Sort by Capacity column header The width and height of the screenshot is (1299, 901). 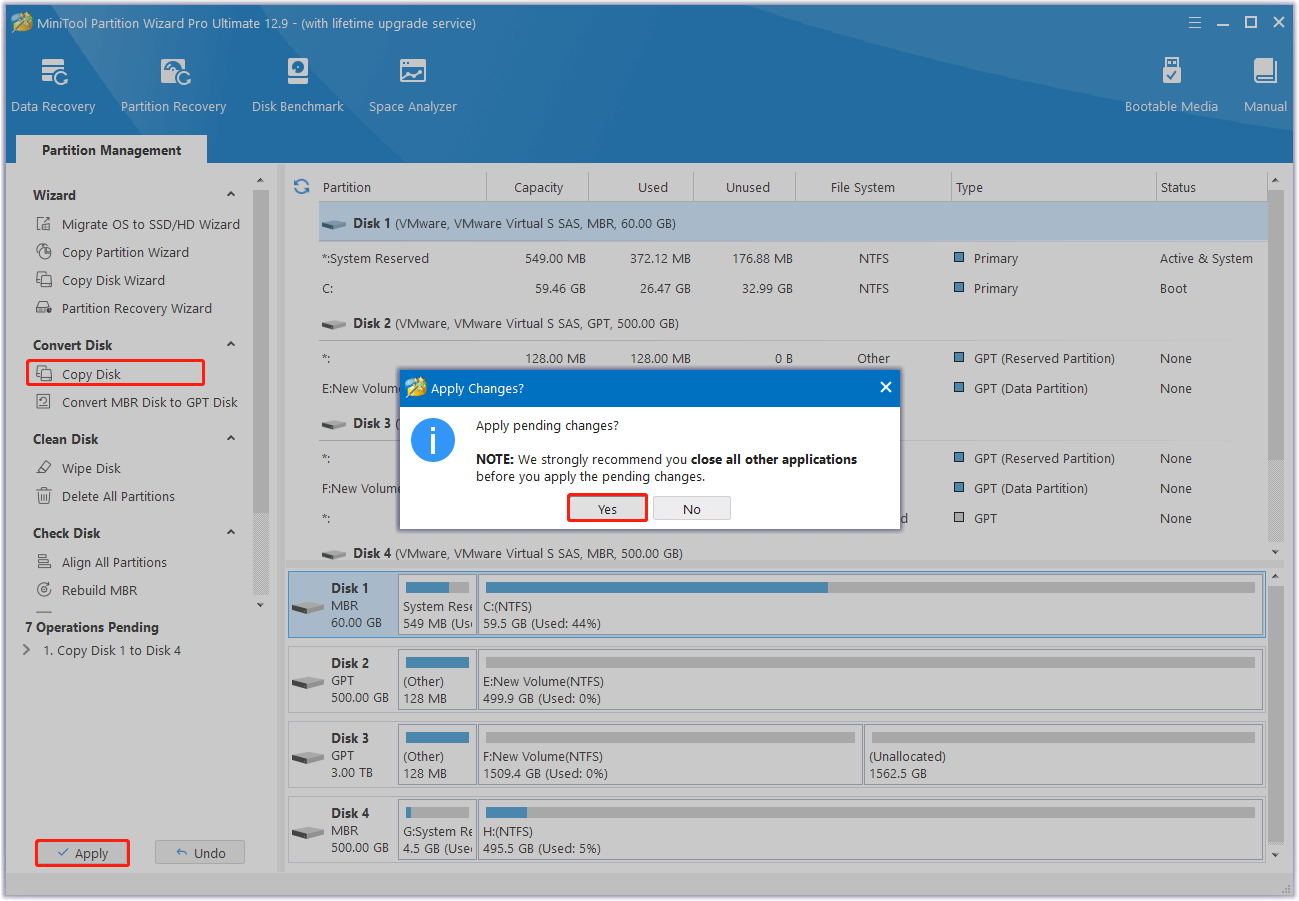pos(538,187)
